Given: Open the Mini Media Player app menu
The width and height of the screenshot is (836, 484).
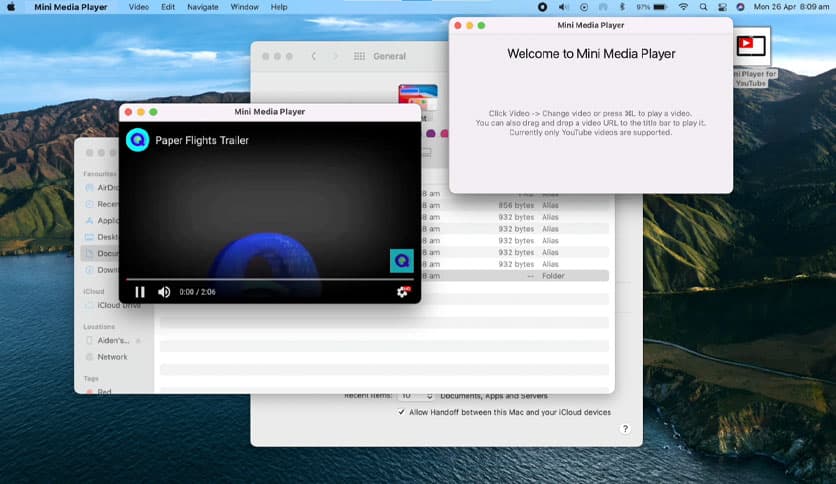Looking at the screenshot, I should (x=71, y=7).
